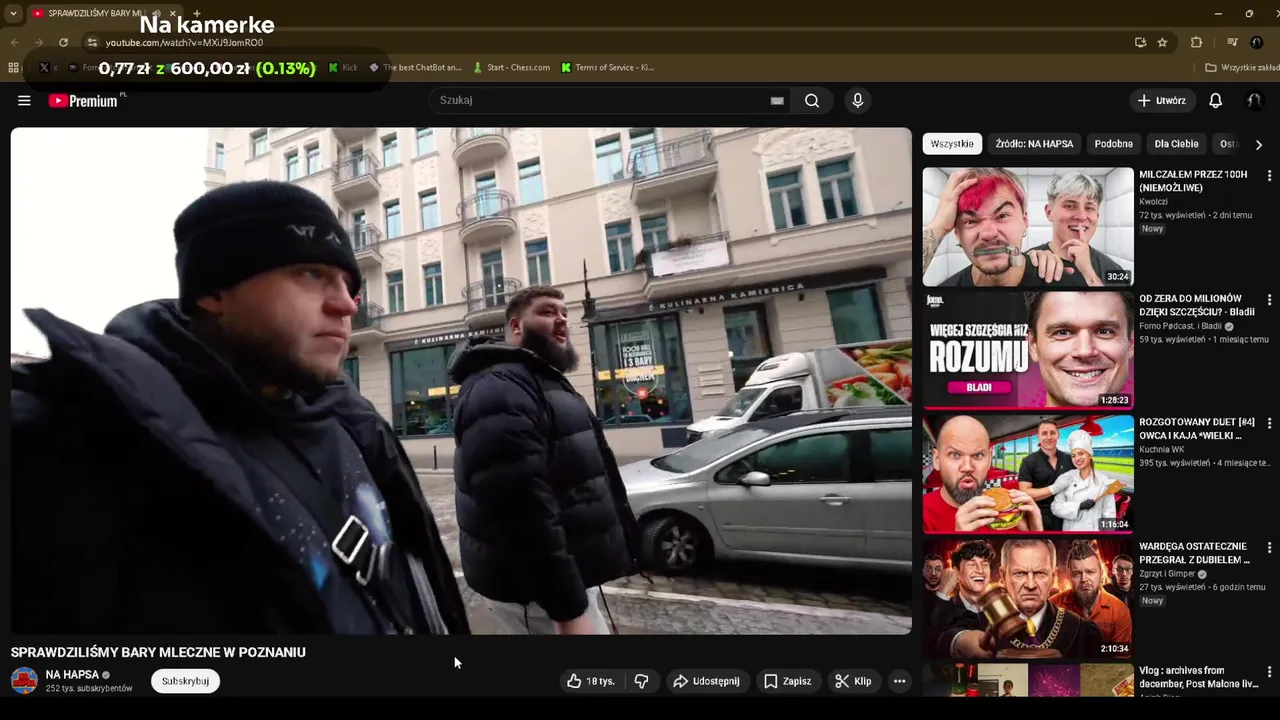Open the Terms of Service - Ki... bookmark
Image resolution: width=1280 pixels, height=720 pixels.
pyautogui.click(x=607, y=67)
